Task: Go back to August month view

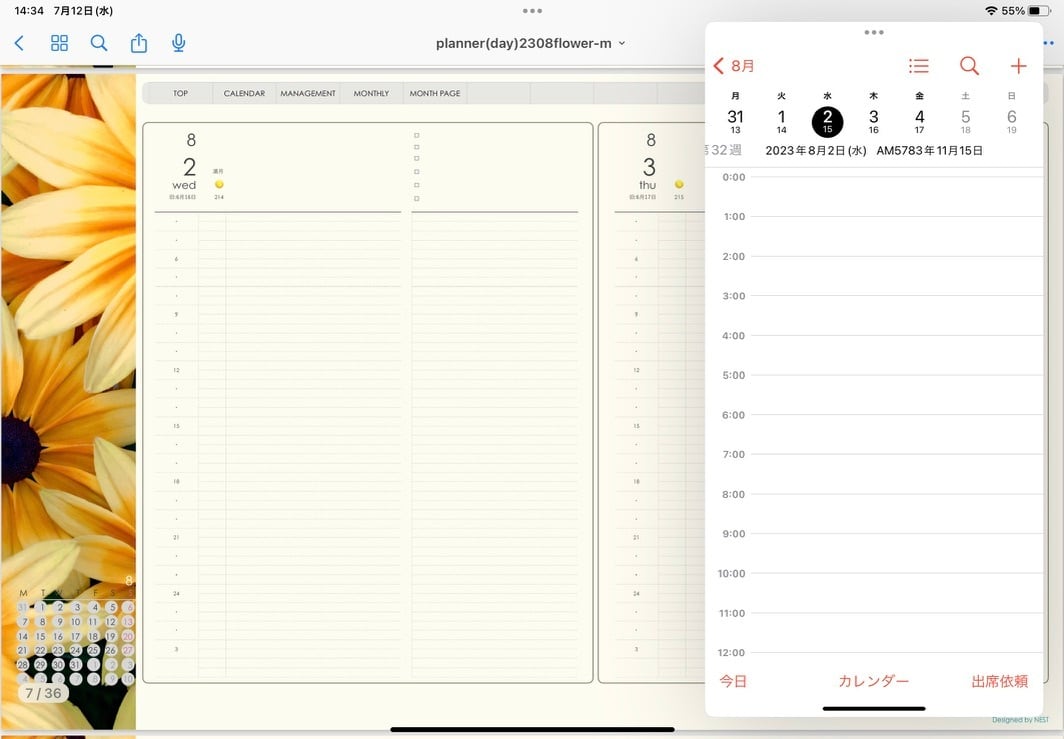Action: click(x=734, y=66)
